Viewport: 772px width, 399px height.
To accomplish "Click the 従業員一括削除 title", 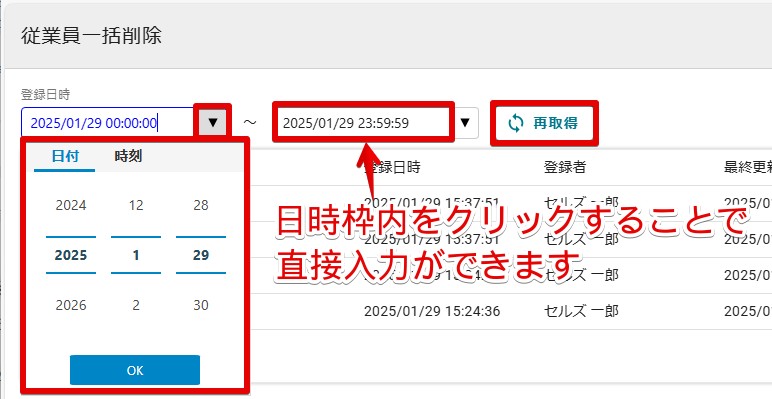I will click(x=92, y=36).
